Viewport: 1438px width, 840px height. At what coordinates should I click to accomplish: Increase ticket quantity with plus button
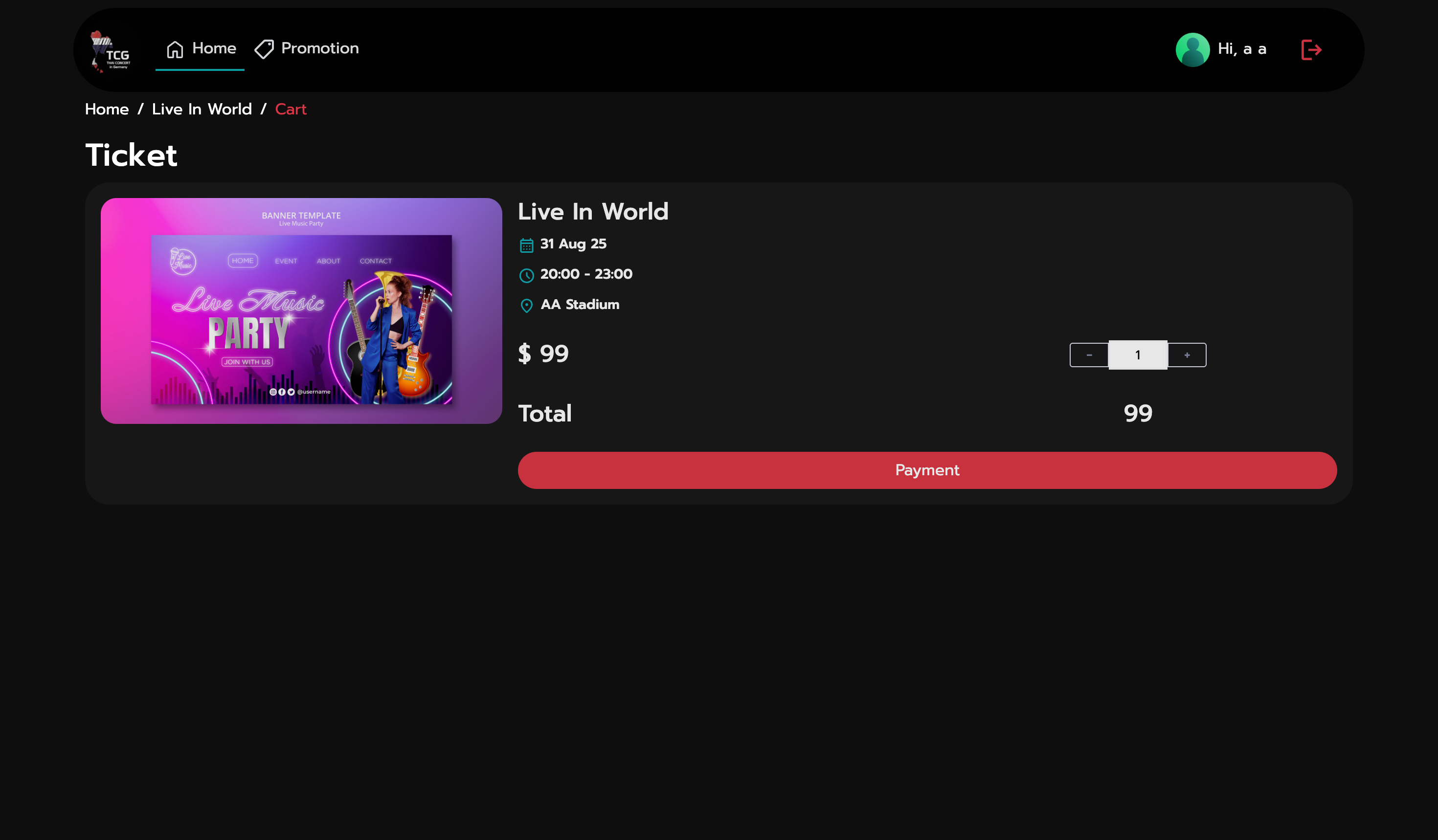click(x=1187, y=354)
